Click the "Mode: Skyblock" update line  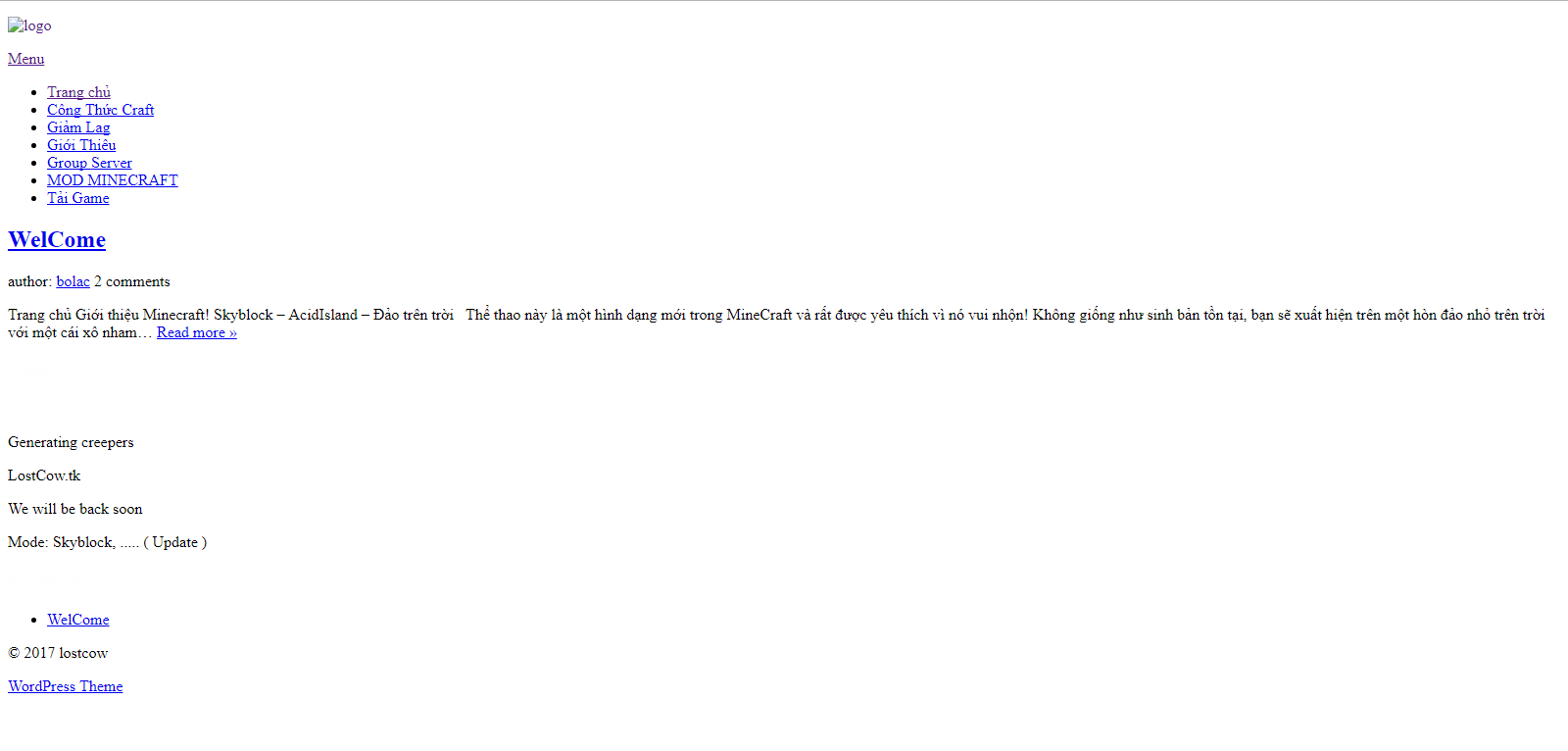pyautogui.click(x=107, y=542)
